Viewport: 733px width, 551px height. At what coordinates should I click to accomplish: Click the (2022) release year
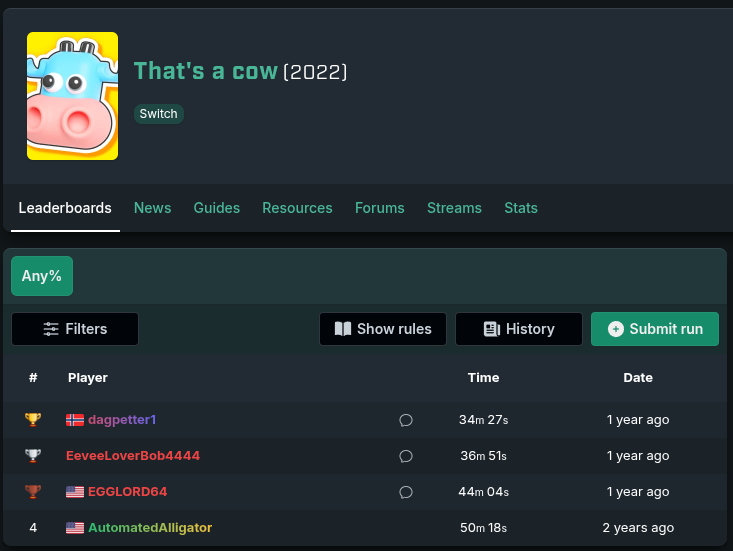tap(316, 72)
